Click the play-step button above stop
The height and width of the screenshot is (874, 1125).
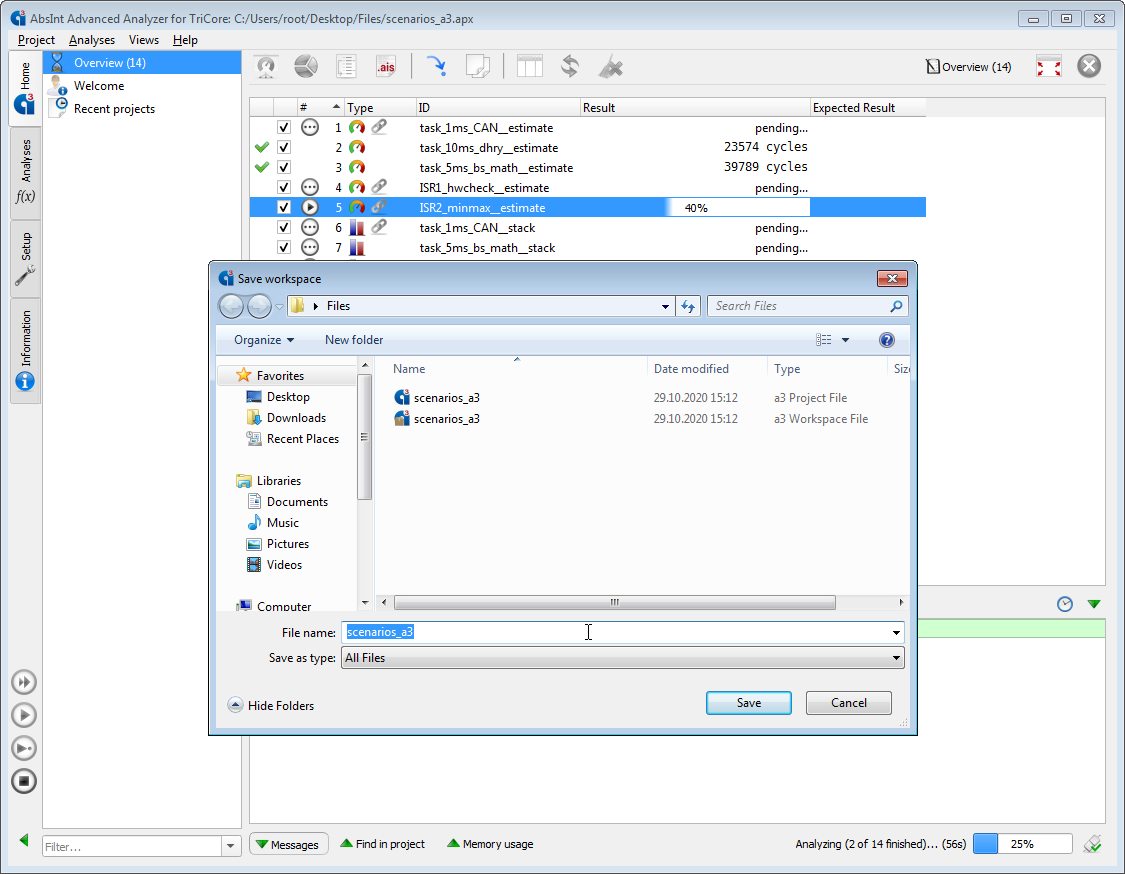click(24, 748)
